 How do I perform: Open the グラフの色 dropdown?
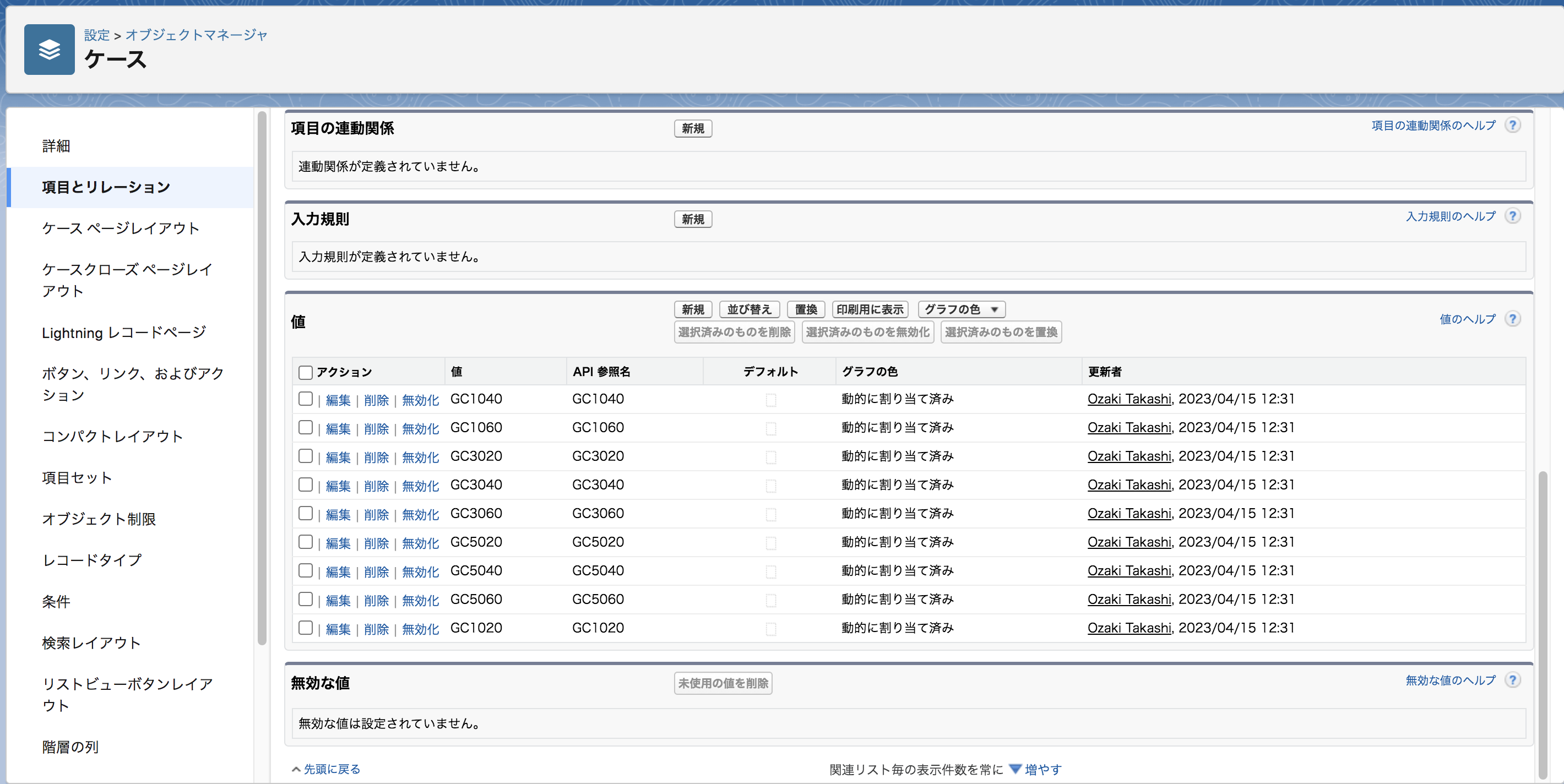[x=961, y=309]
